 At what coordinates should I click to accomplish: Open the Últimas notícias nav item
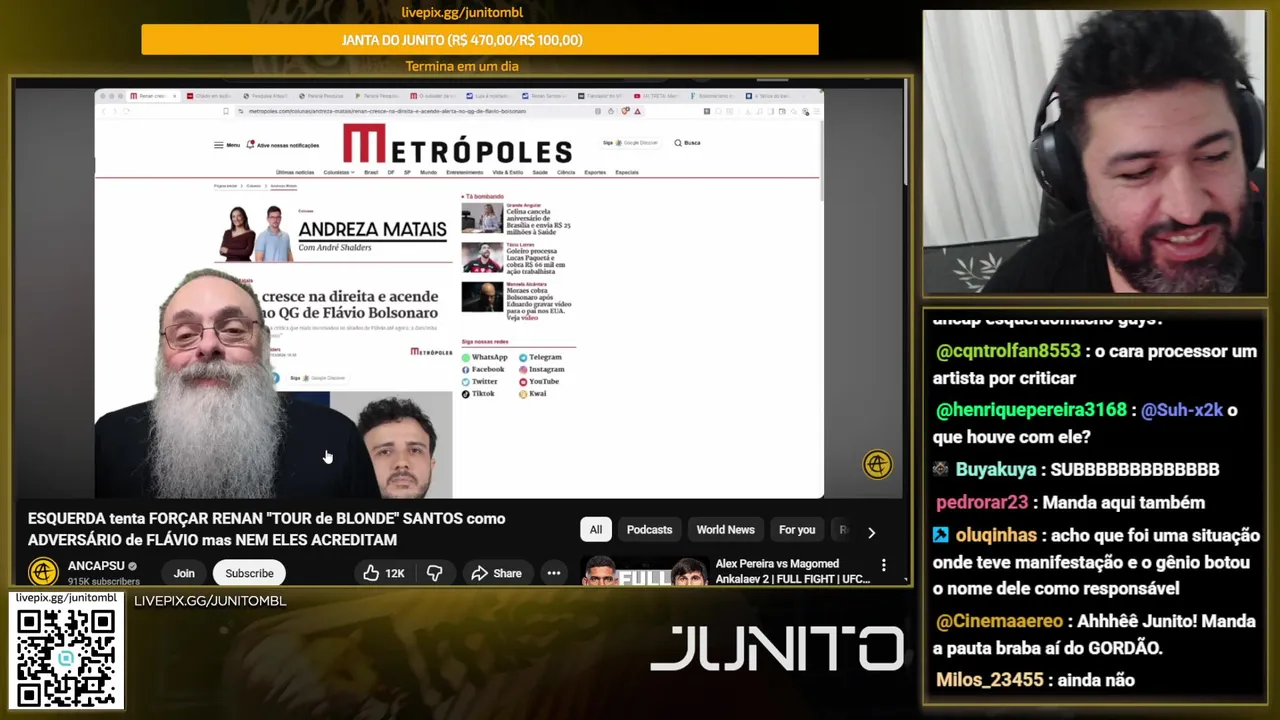coord(295,172)
